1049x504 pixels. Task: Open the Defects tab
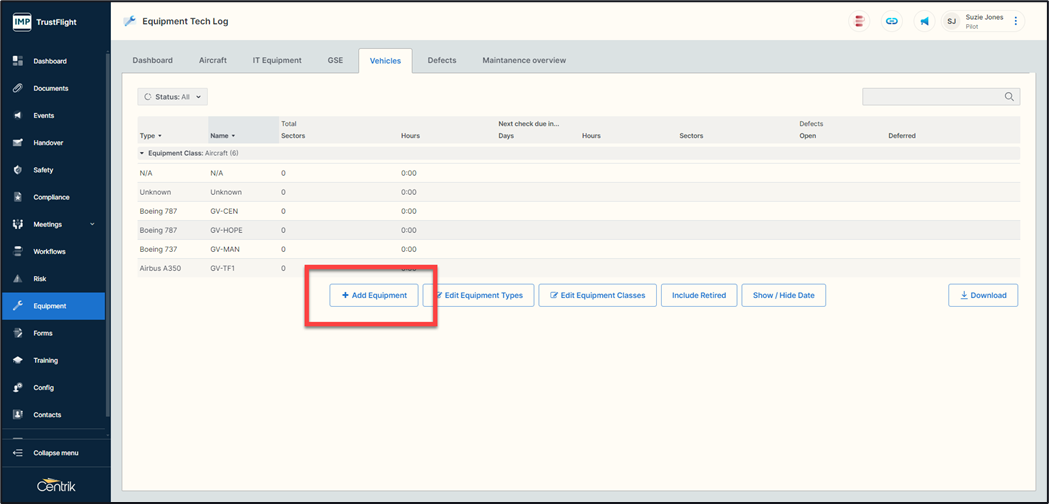[442, 60]
